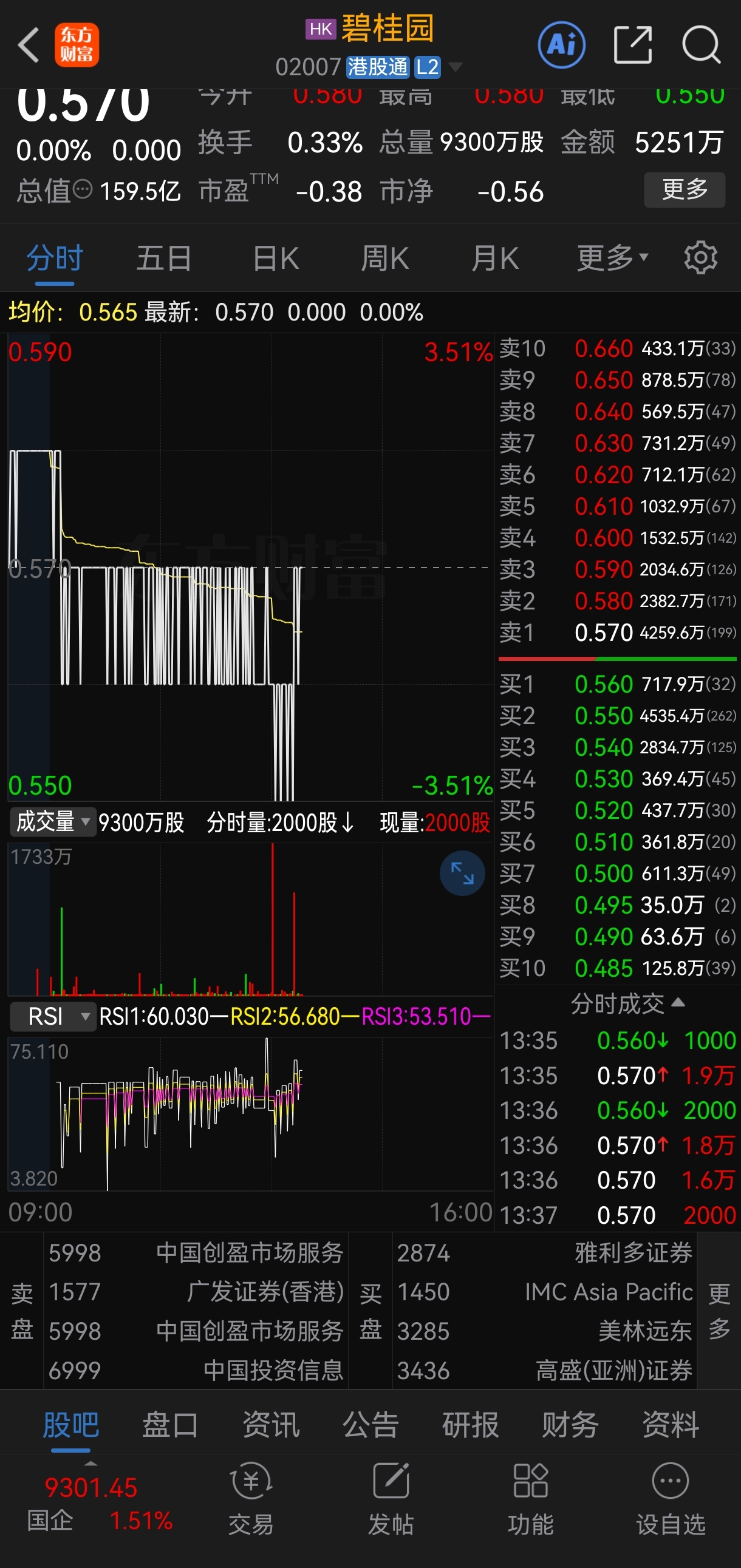The image size is (741, 1568).
Task: Switch to 日K chart tab
Action: click(275, 258)
